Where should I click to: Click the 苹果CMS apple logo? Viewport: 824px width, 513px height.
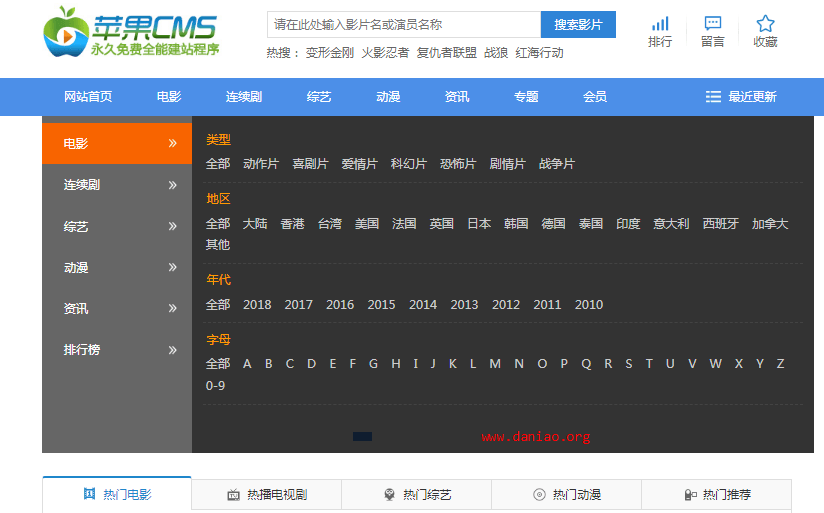tap(66, 31)
